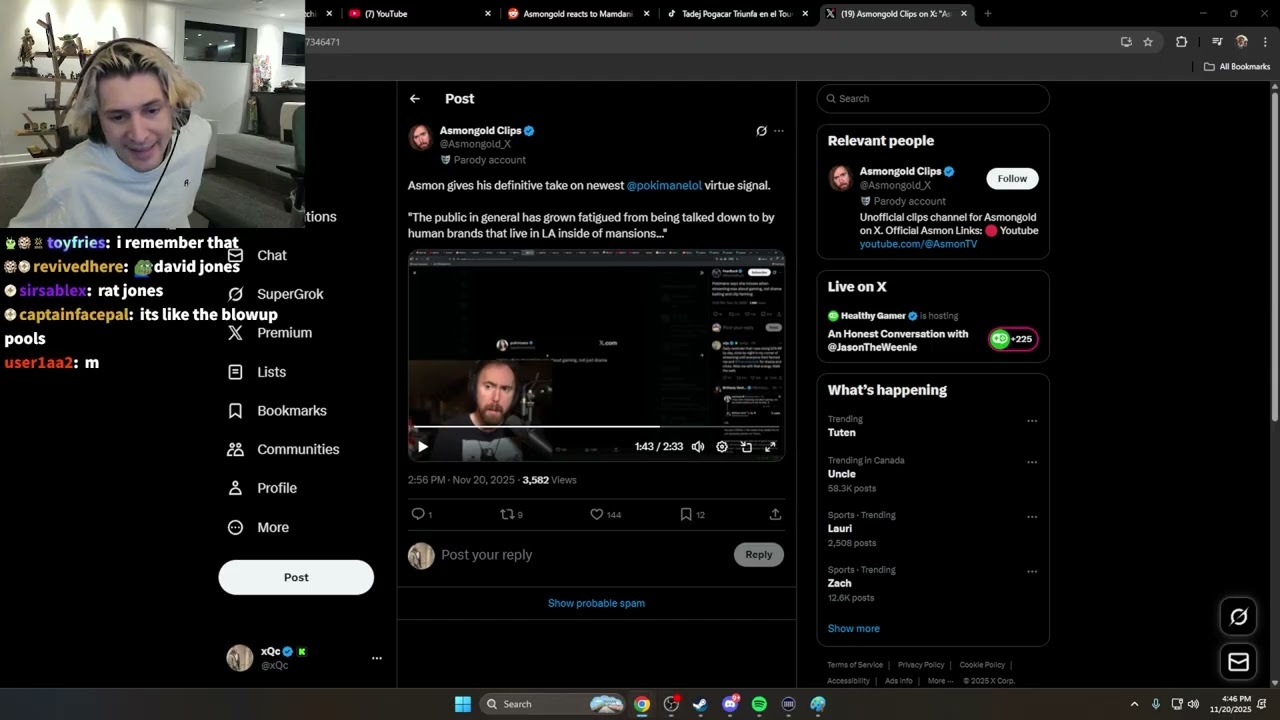Go back using the arrow beside Post

415,99
